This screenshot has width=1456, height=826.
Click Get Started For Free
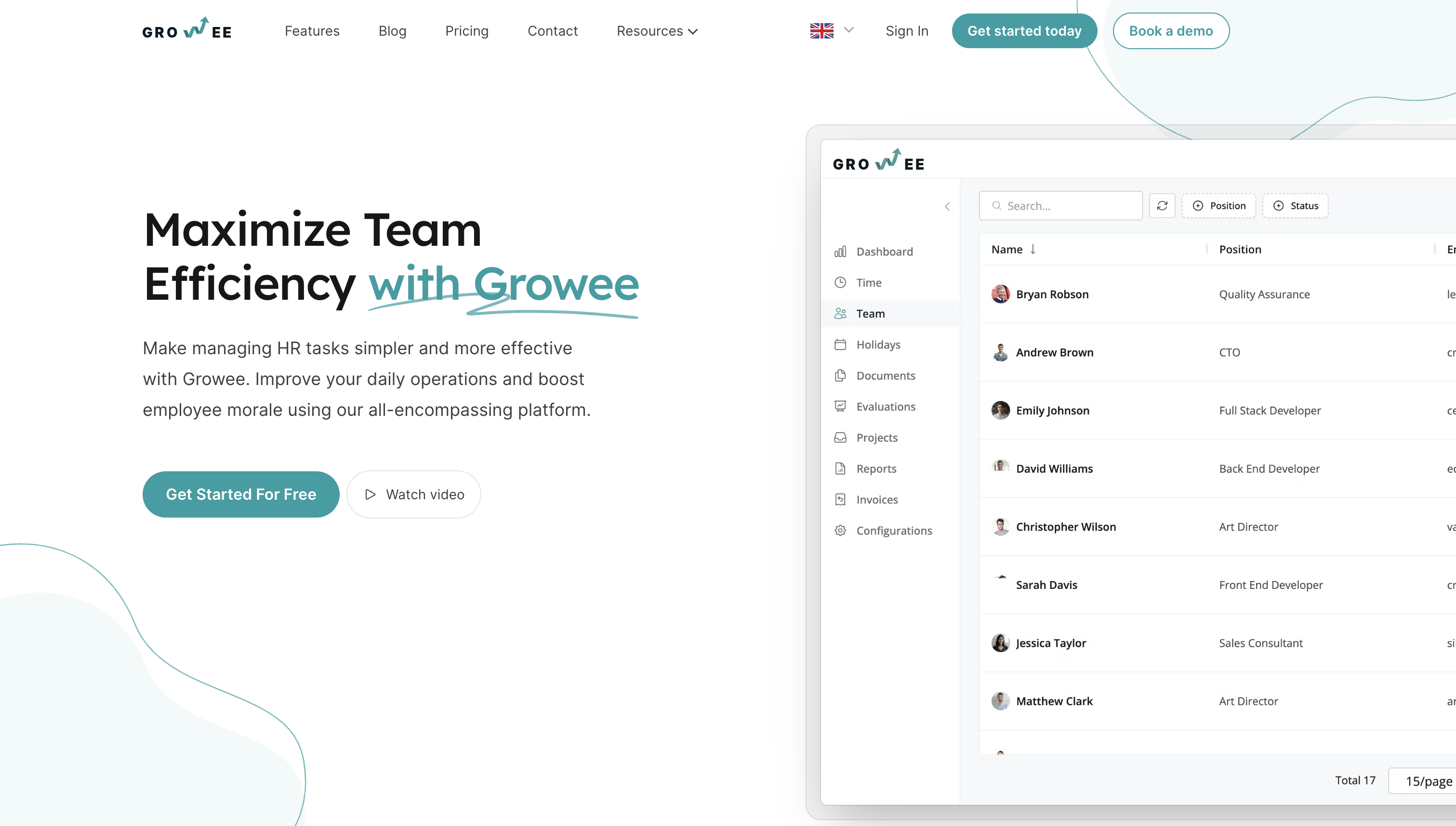(x=240, y=494)
